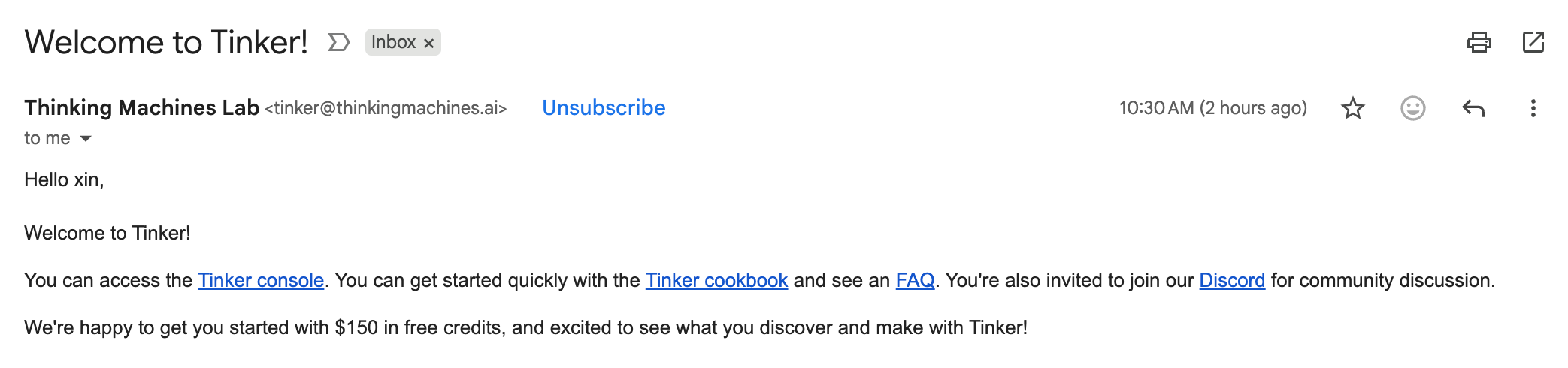Click the Inbox label chip
The height and width of the screenshot is (368, 1568).
click(x=393, y=42)
